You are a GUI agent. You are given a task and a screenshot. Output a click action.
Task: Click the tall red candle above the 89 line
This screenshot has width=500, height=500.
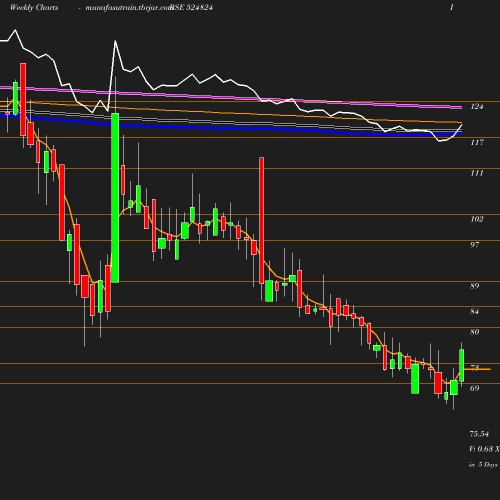262,221
